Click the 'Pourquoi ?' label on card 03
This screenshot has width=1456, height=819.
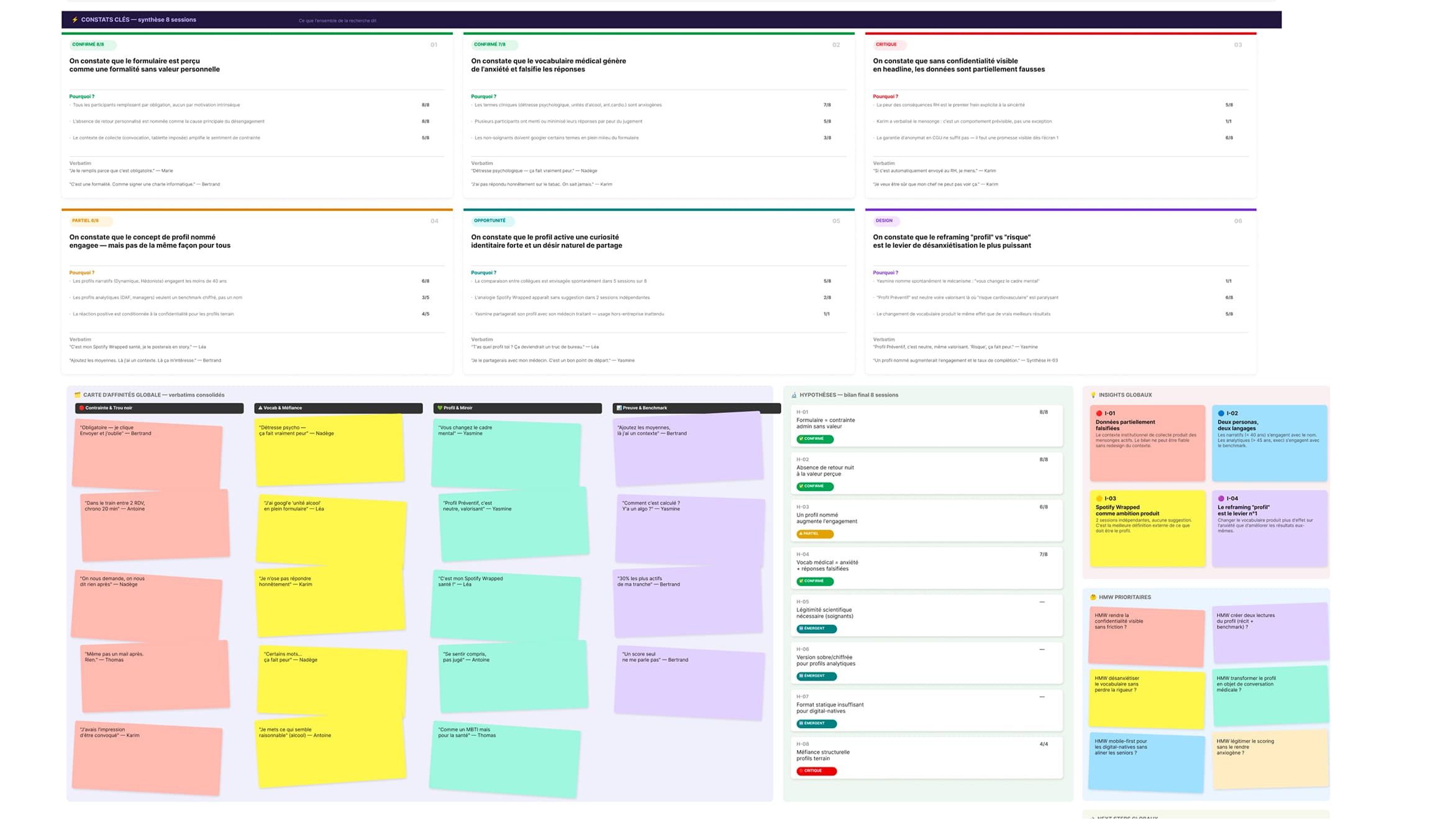885,96
